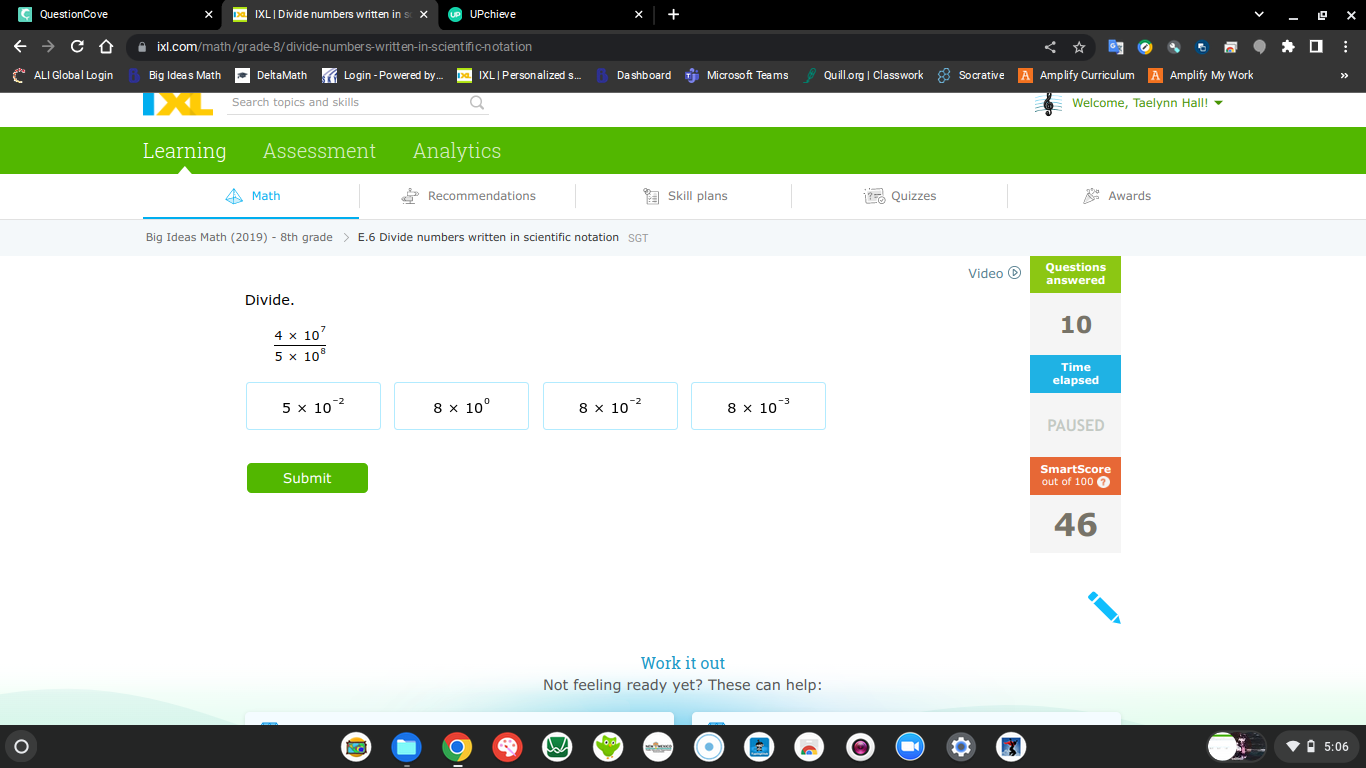Choose the 8 × 10⁻³ answer option

[x=758, y=406]
